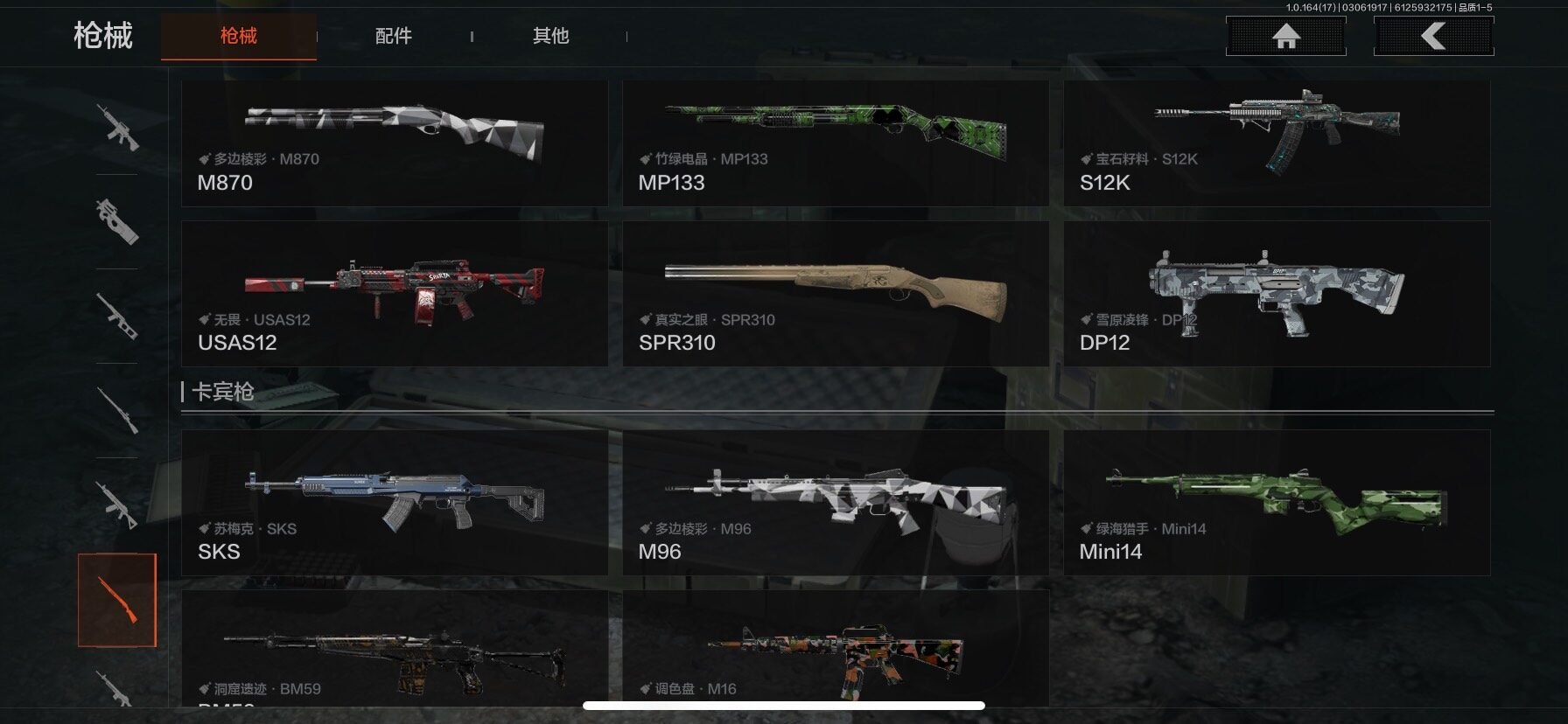The image size is (1568, 724).
Task: Select the third sidebar weapon category icon
Action: click(x=117, y=316)
